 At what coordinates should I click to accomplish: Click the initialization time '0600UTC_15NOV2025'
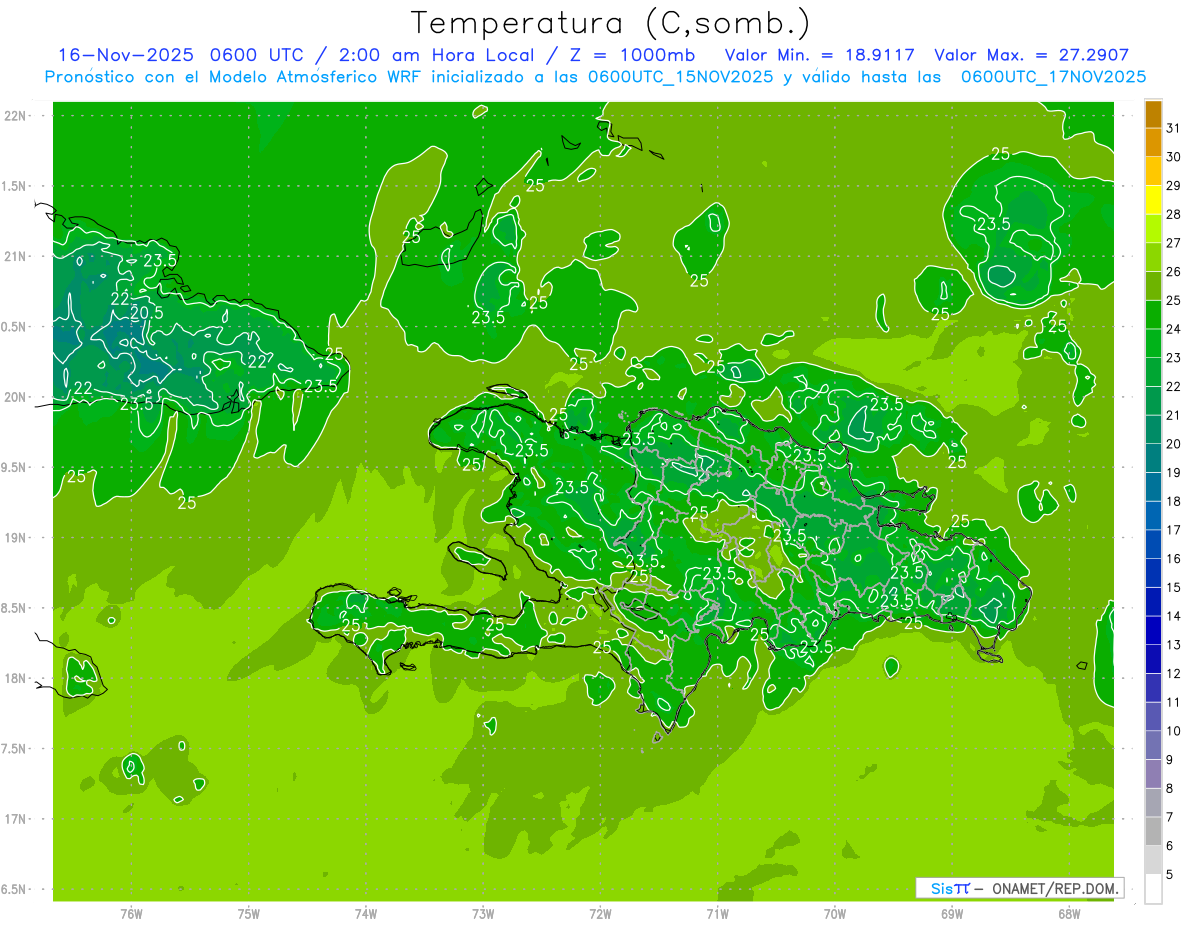(x=682, y=77)
